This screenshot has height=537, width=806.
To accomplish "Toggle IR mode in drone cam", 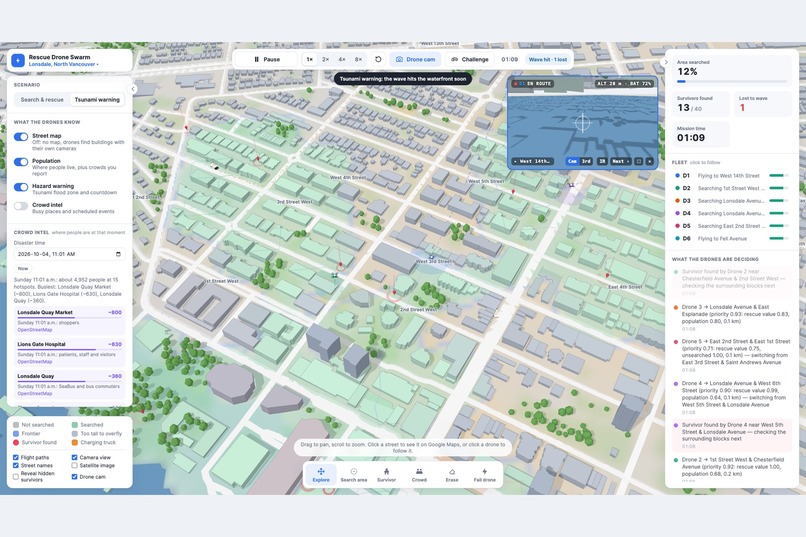I will pos(602,161).
